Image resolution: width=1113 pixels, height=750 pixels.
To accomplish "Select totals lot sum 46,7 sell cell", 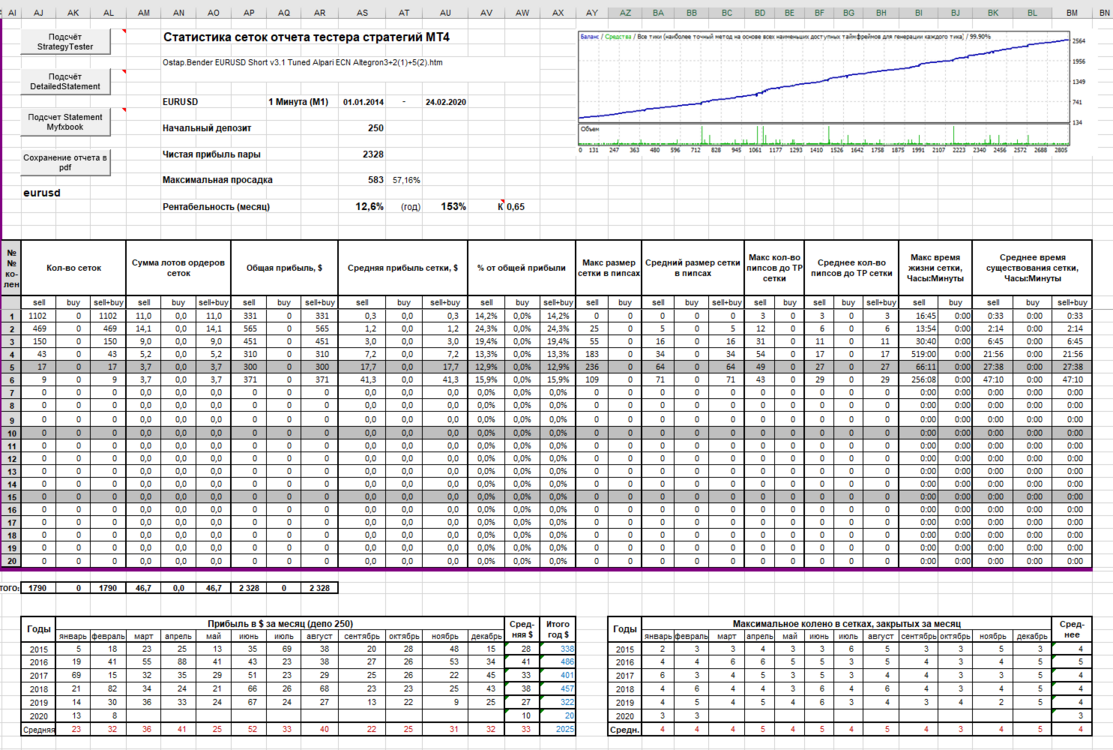I will pos(143,588).
